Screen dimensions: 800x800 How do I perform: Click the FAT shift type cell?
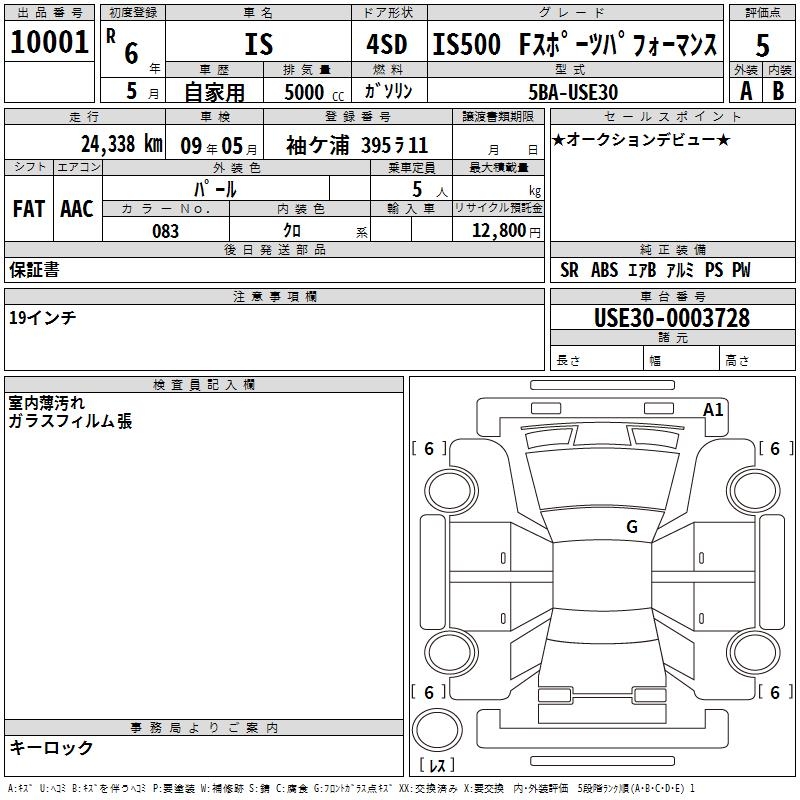tap(28, 208)
